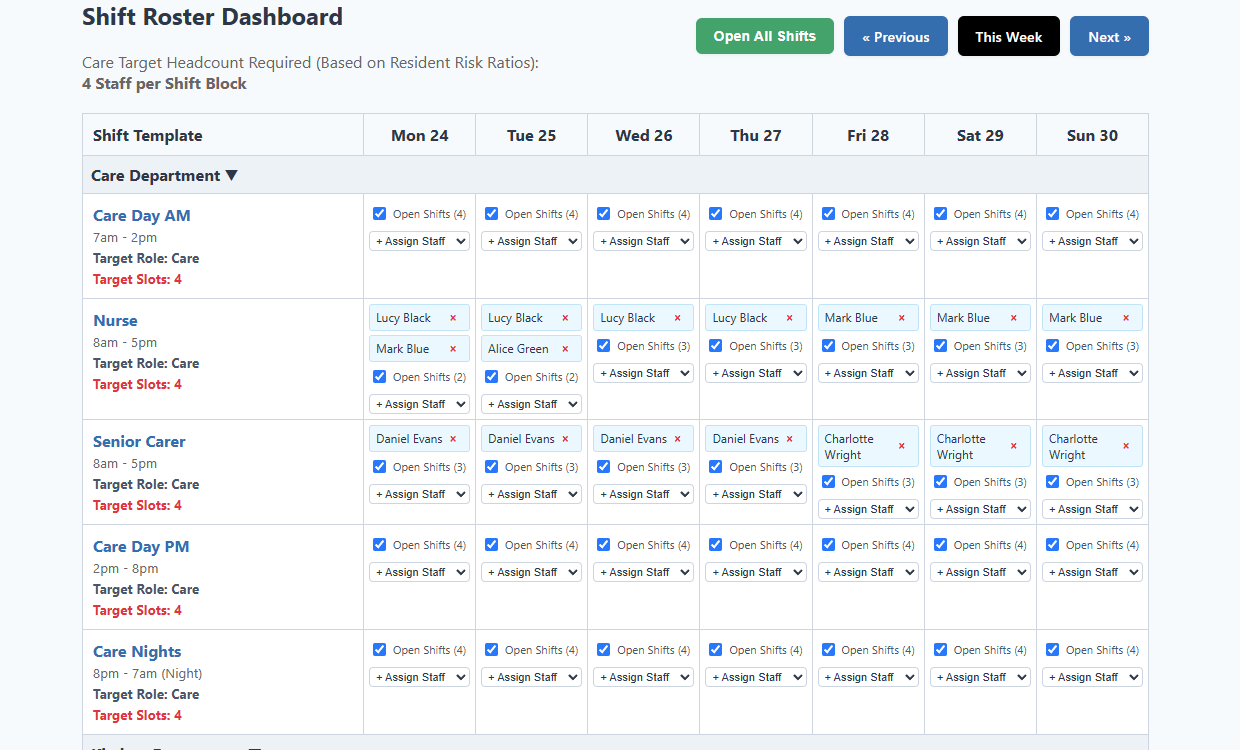Remove Mark Blue from Nurse on Sun 30

click(x=1126, y=318)
